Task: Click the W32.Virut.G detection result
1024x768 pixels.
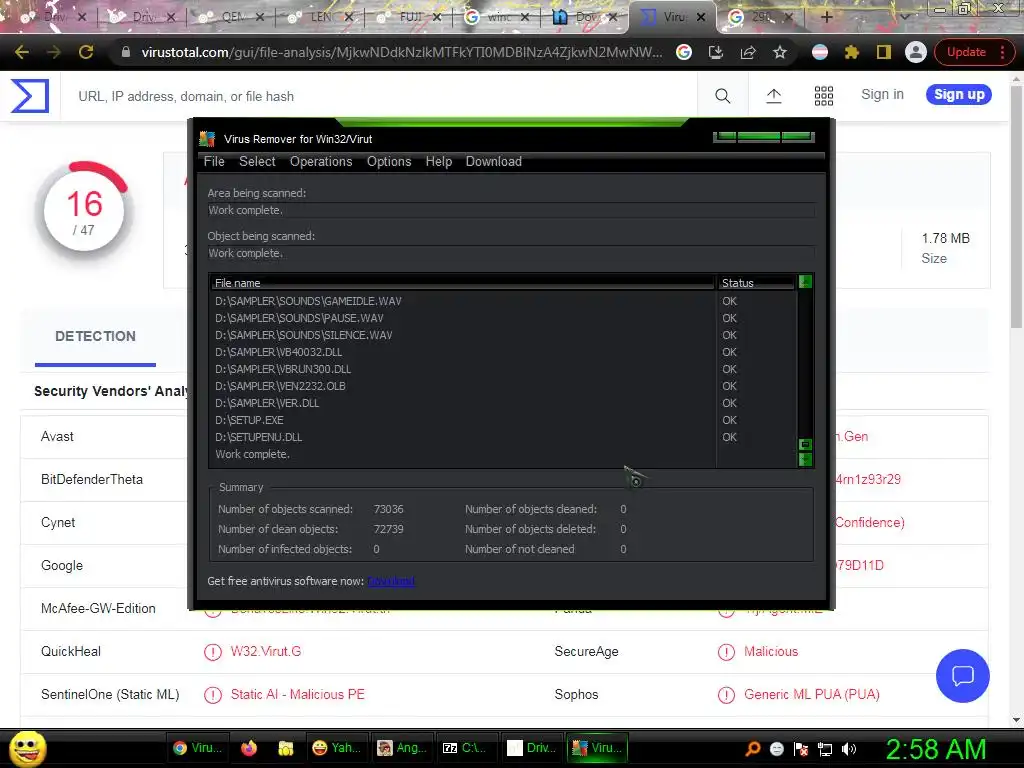Action: (266, 651)
